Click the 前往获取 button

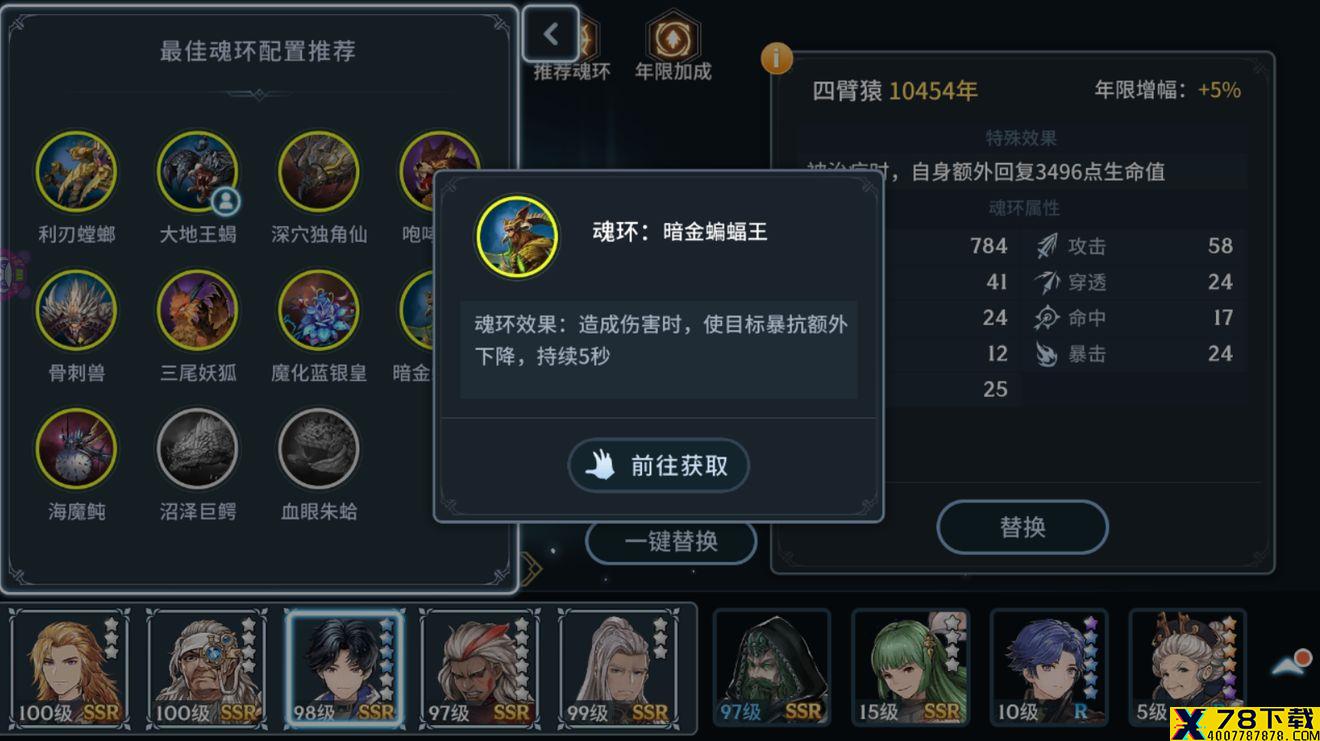click(x=659, y=466)
